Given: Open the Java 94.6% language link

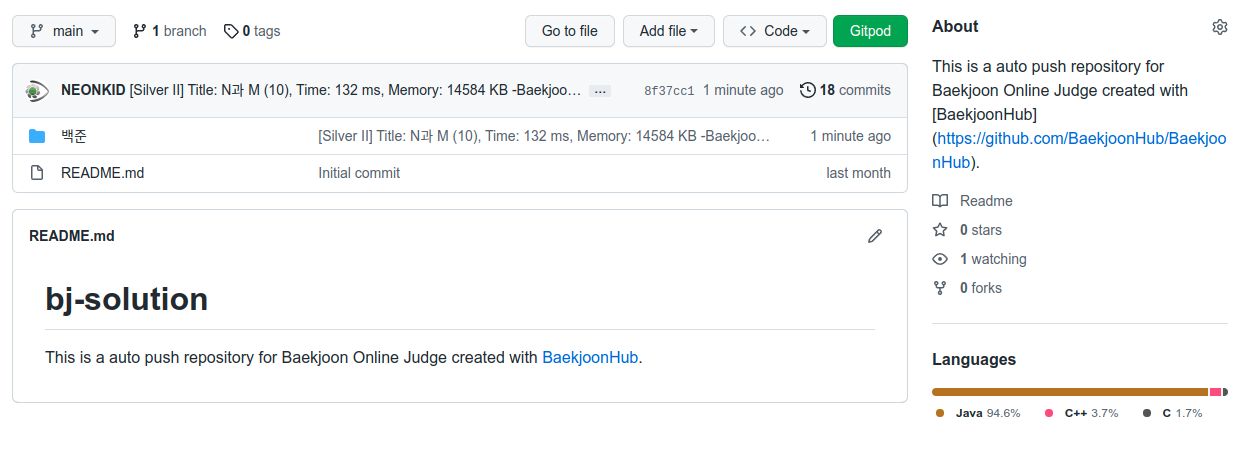Looking at the screenshot, I should coord(978,413).
